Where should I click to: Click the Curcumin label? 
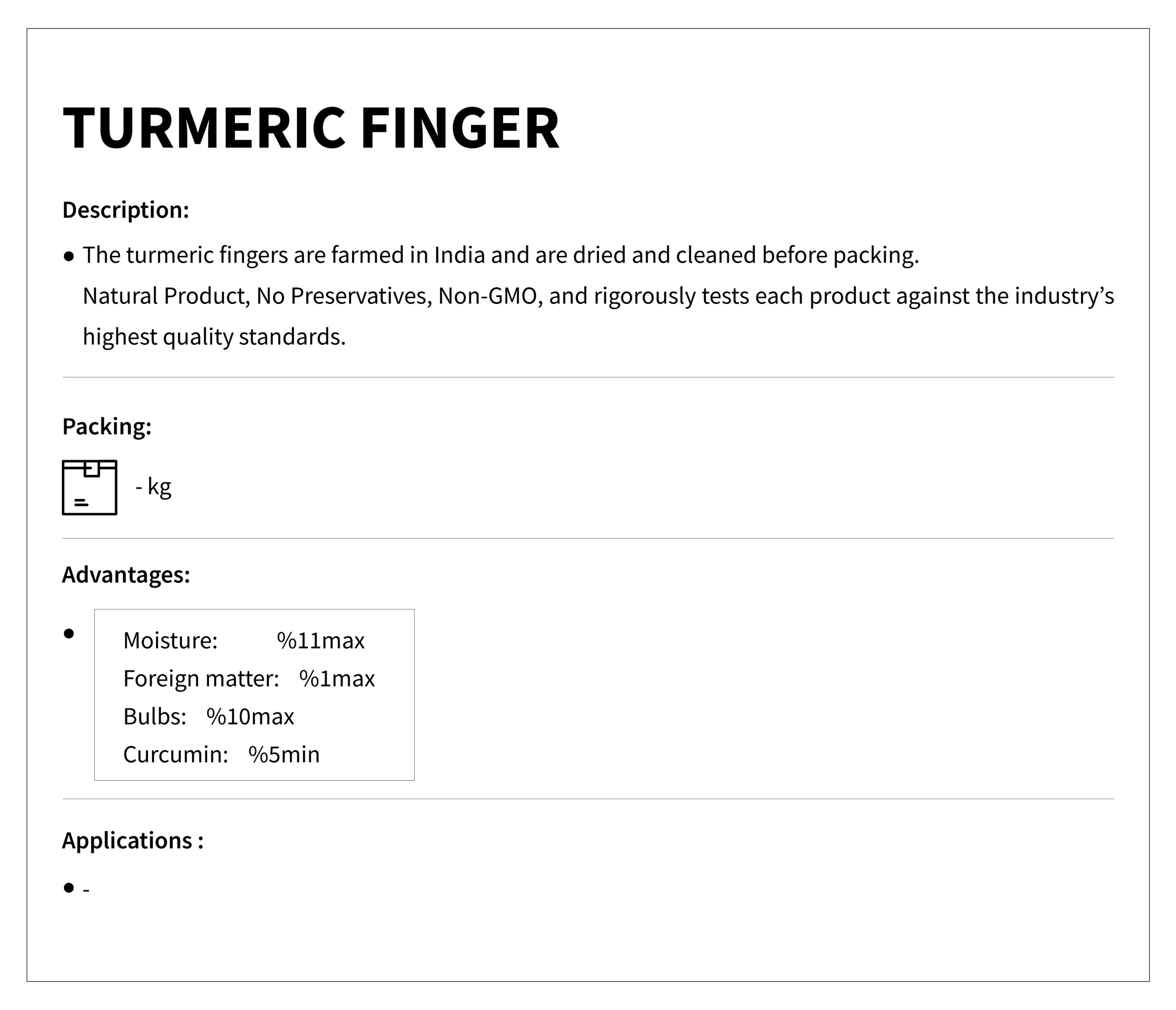(175, 755)
